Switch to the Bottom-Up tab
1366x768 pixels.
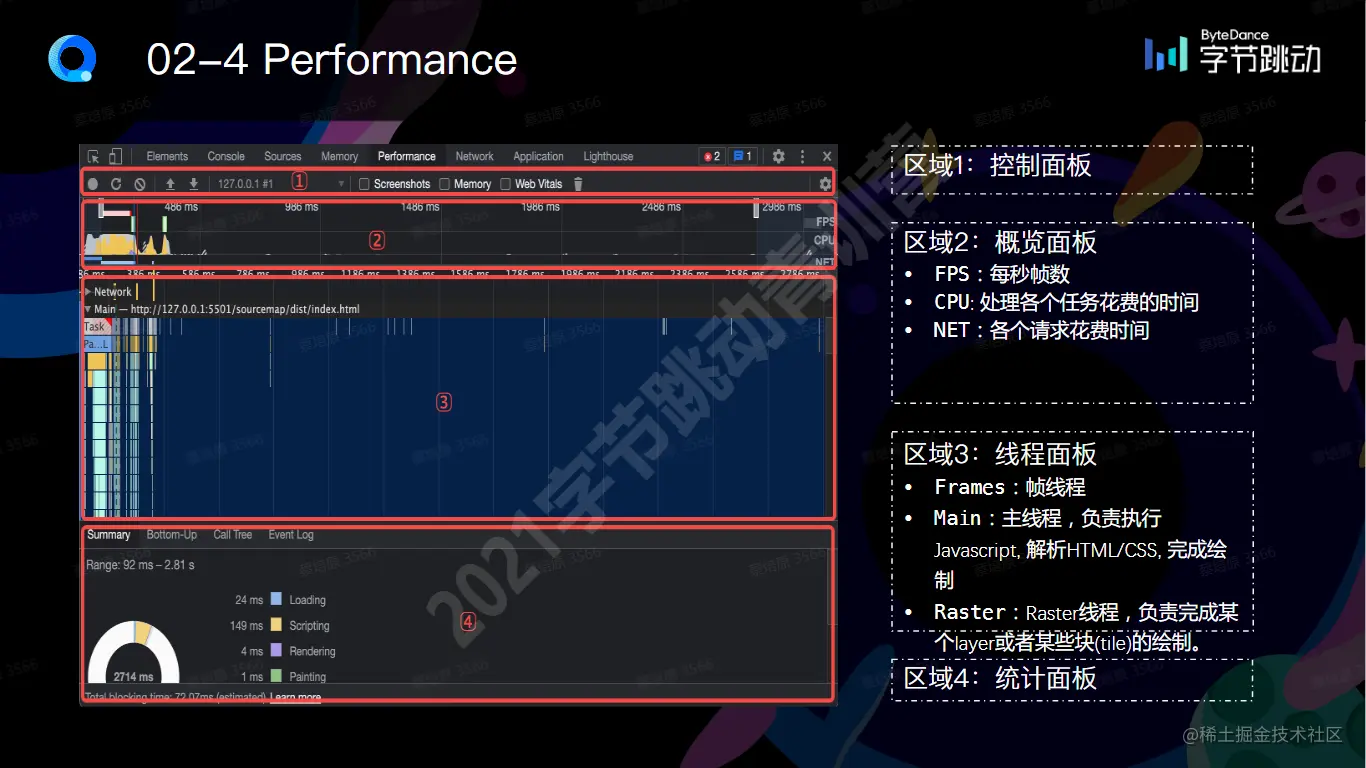[171, 535]
